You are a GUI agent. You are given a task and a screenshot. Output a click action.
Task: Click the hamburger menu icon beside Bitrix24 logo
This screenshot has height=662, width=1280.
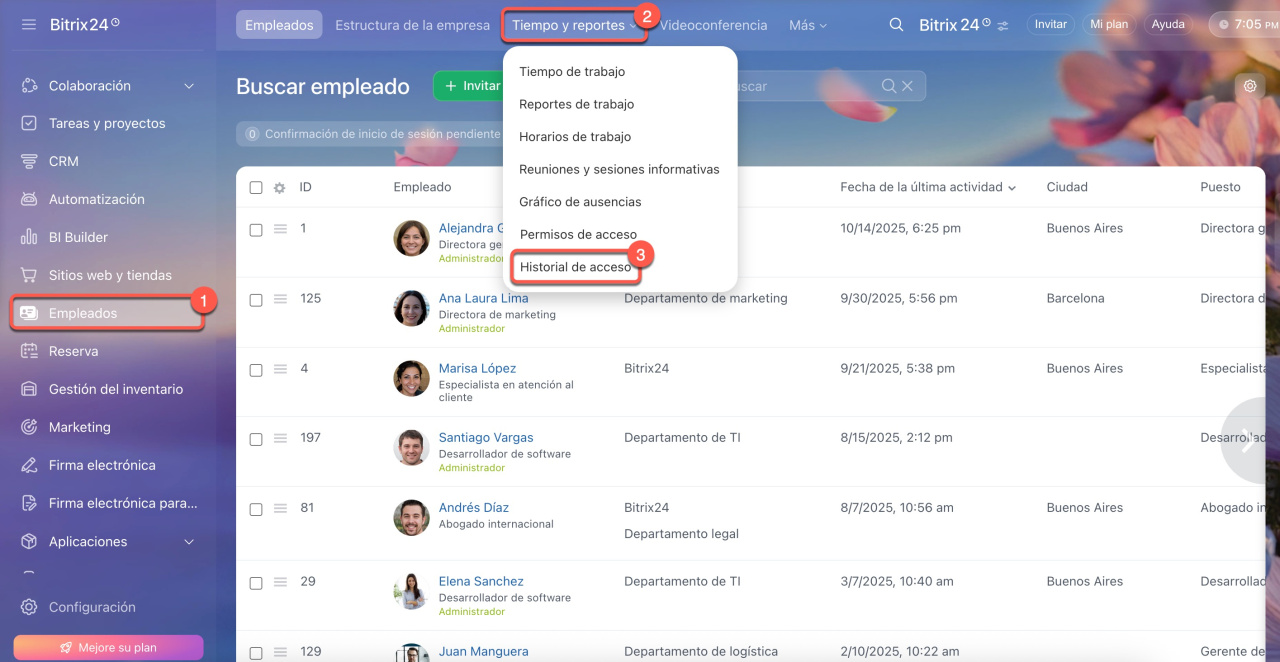[29, 24]
